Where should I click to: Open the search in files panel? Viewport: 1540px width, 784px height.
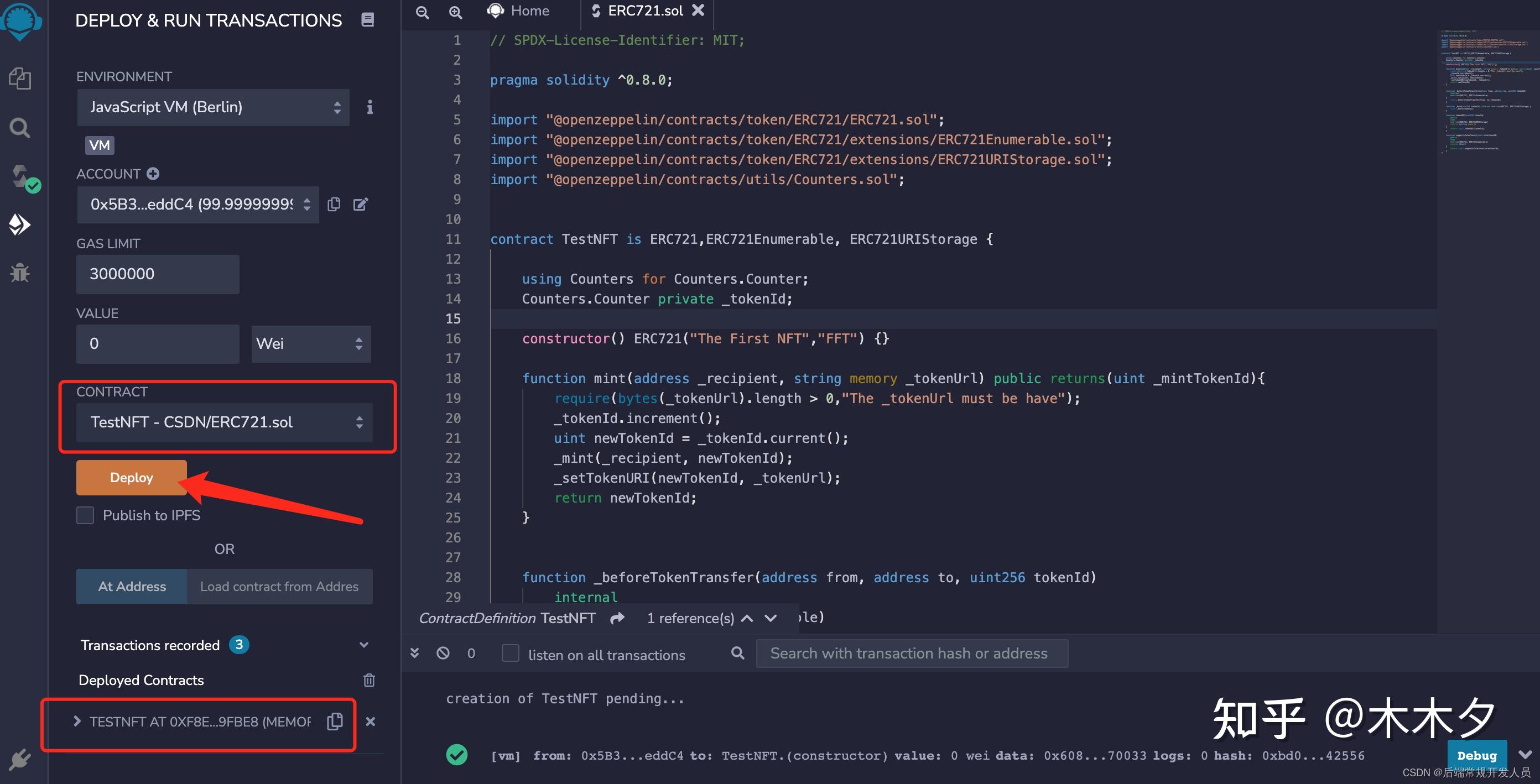(20, 127)
